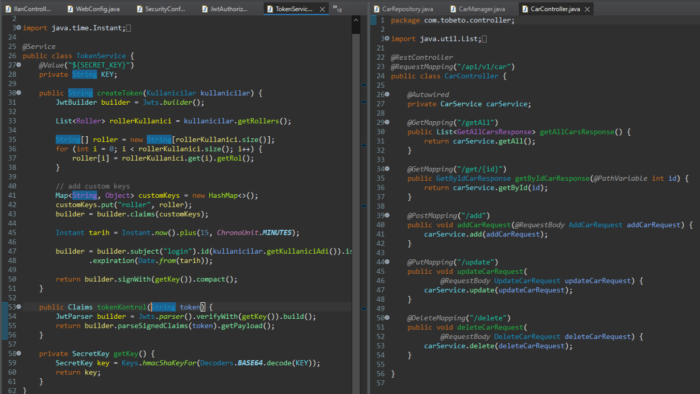Collapse the @Autowired carService field fold
This screenshot has height=394, width=700.
[x=387, y=95]
